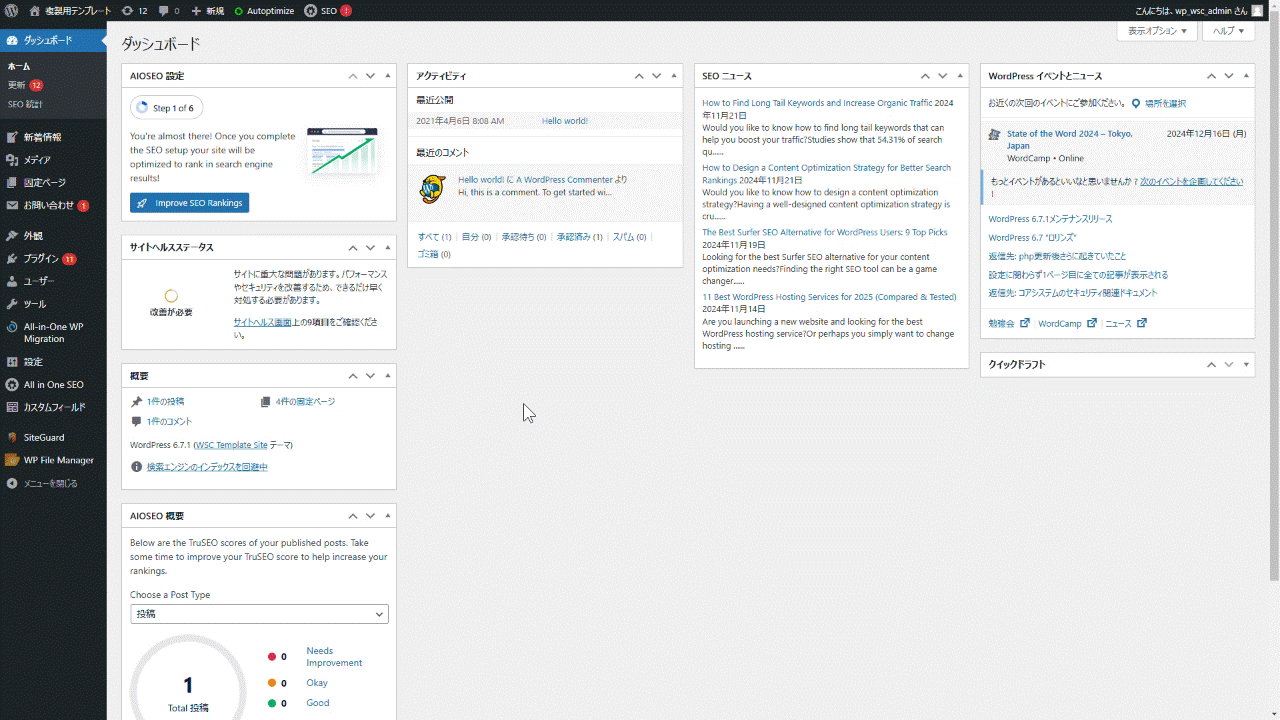Open the SEO menu in admin bar
Viewport: 1280px width, 720px height.
327,10
